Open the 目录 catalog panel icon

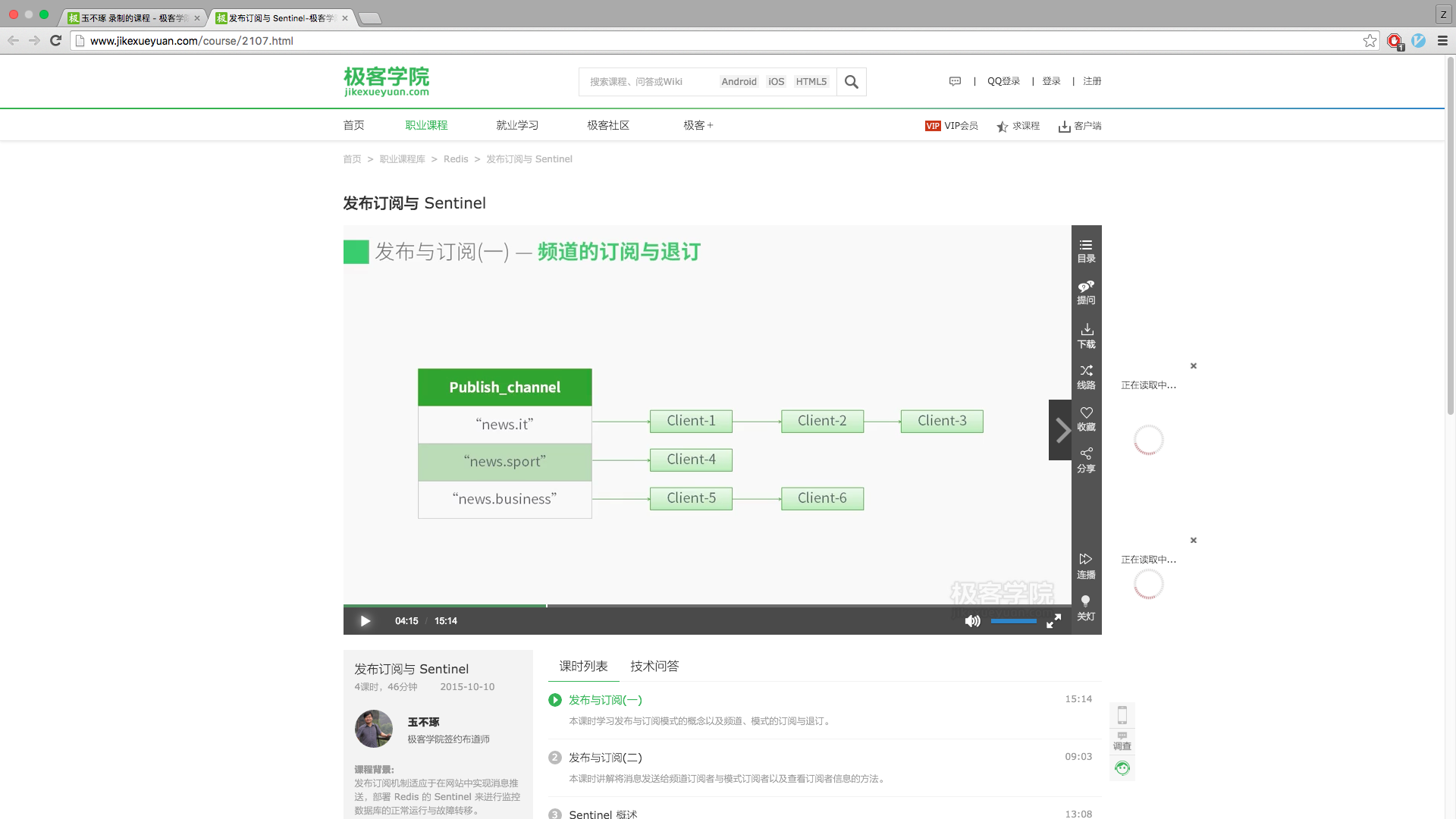point(1086,250)
